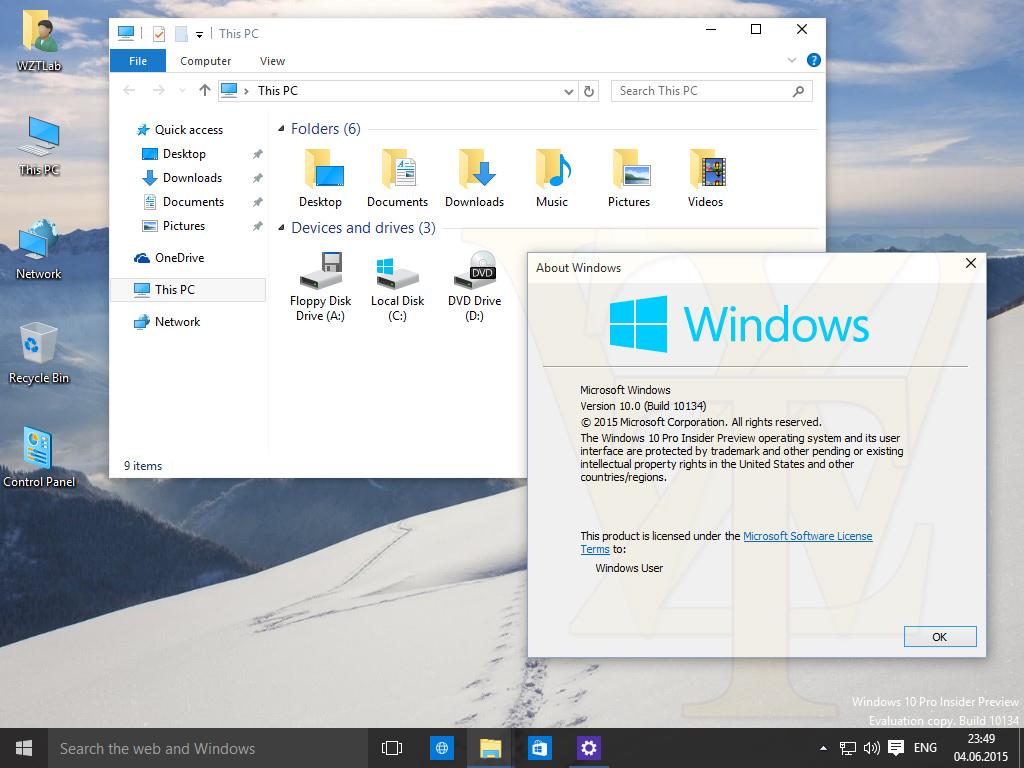Click the breadcrumb chevron before This PC
This screenshot has width=1024, height=768.
[246, 91]
